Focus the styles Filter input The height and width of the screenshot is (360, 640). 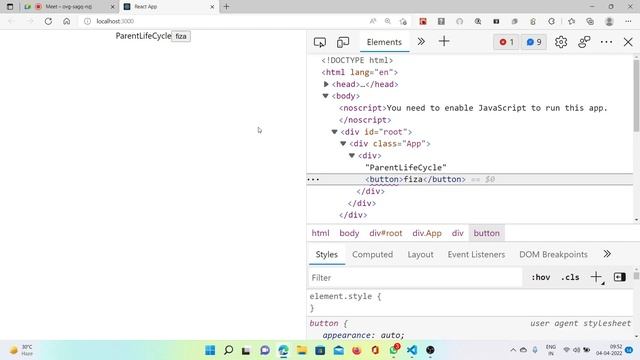415,278
